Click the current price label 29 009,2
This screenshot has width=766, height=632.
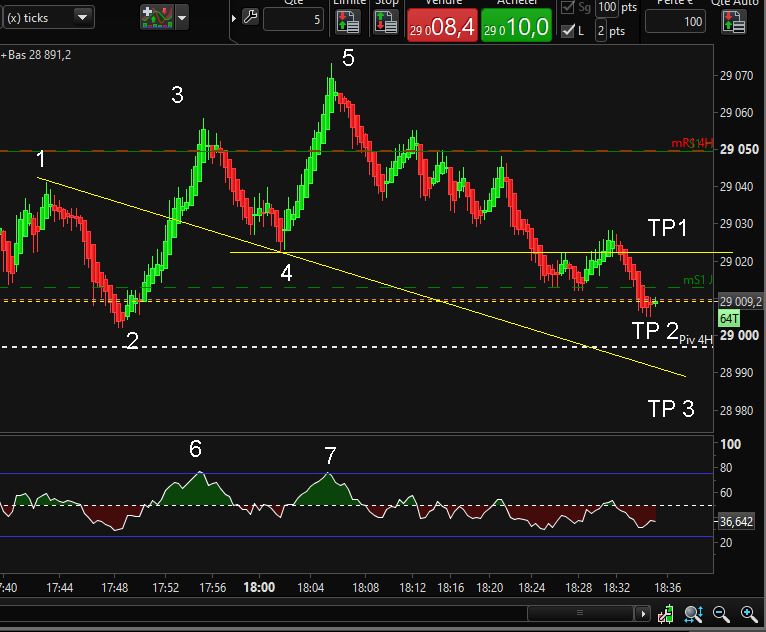pyautogui.click(x=741, y=301)
